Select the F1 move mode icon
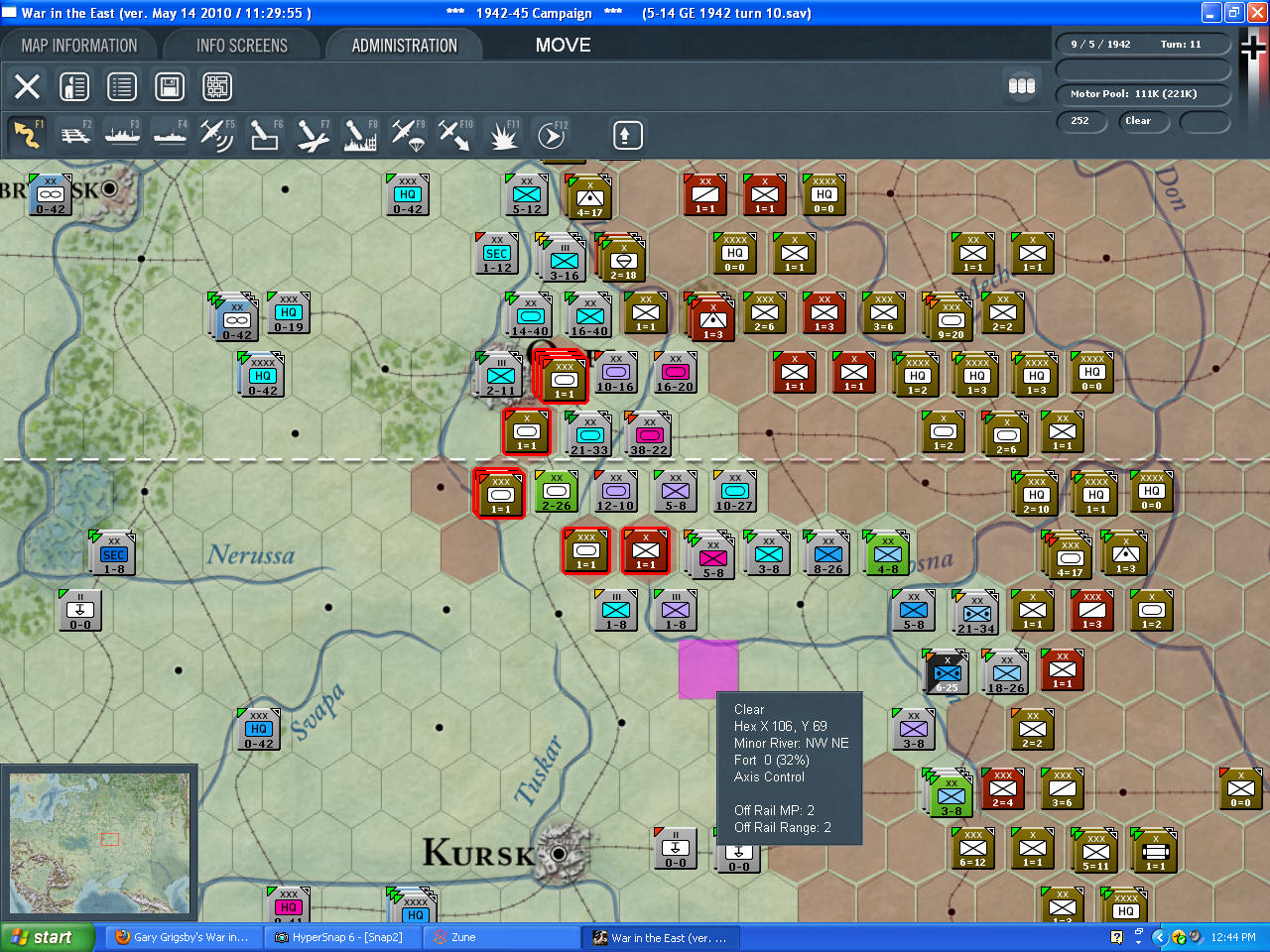Screen dimensions: 1270x952 point(27,135)
